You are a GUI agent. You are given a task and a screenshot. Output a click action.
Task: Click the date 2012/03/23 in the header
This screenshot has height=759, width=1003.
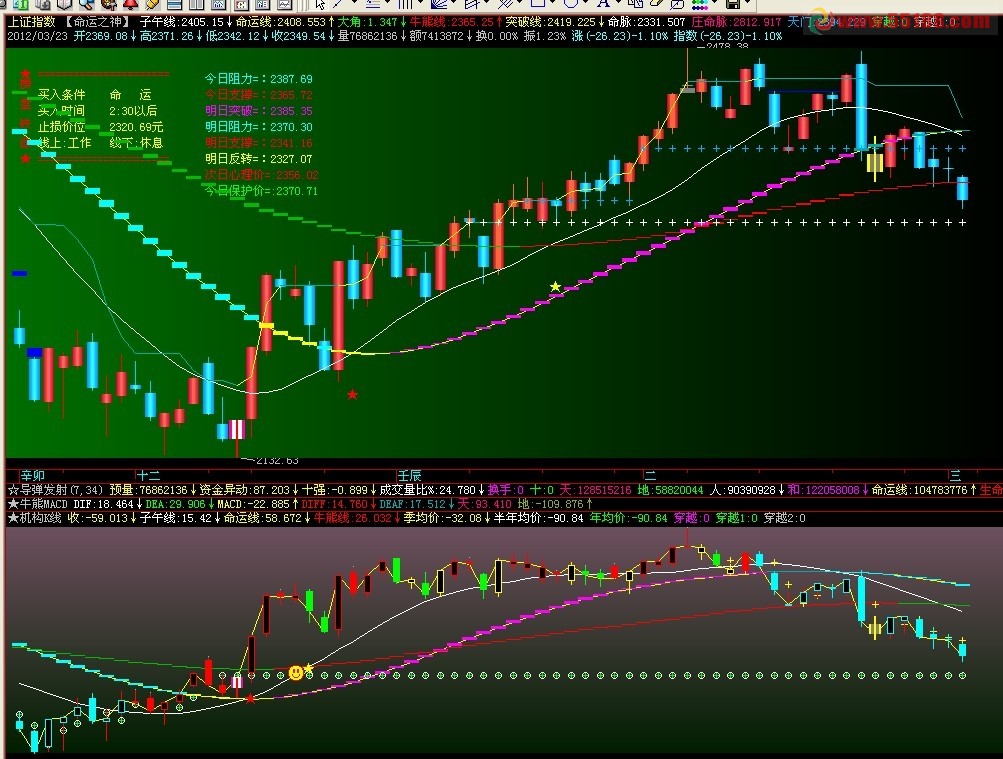click(x=37, y=36)
